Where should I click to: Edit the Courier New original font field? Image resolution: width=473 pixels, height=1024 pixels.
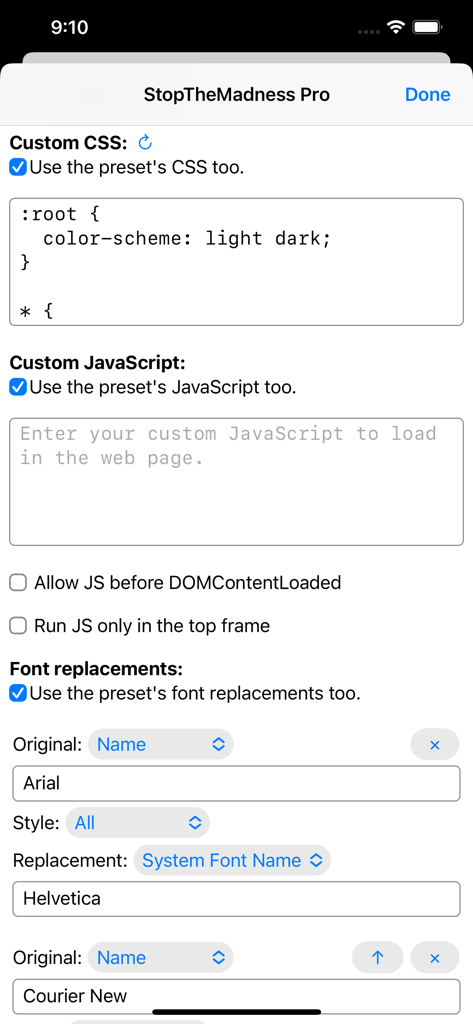coord(236,996)
